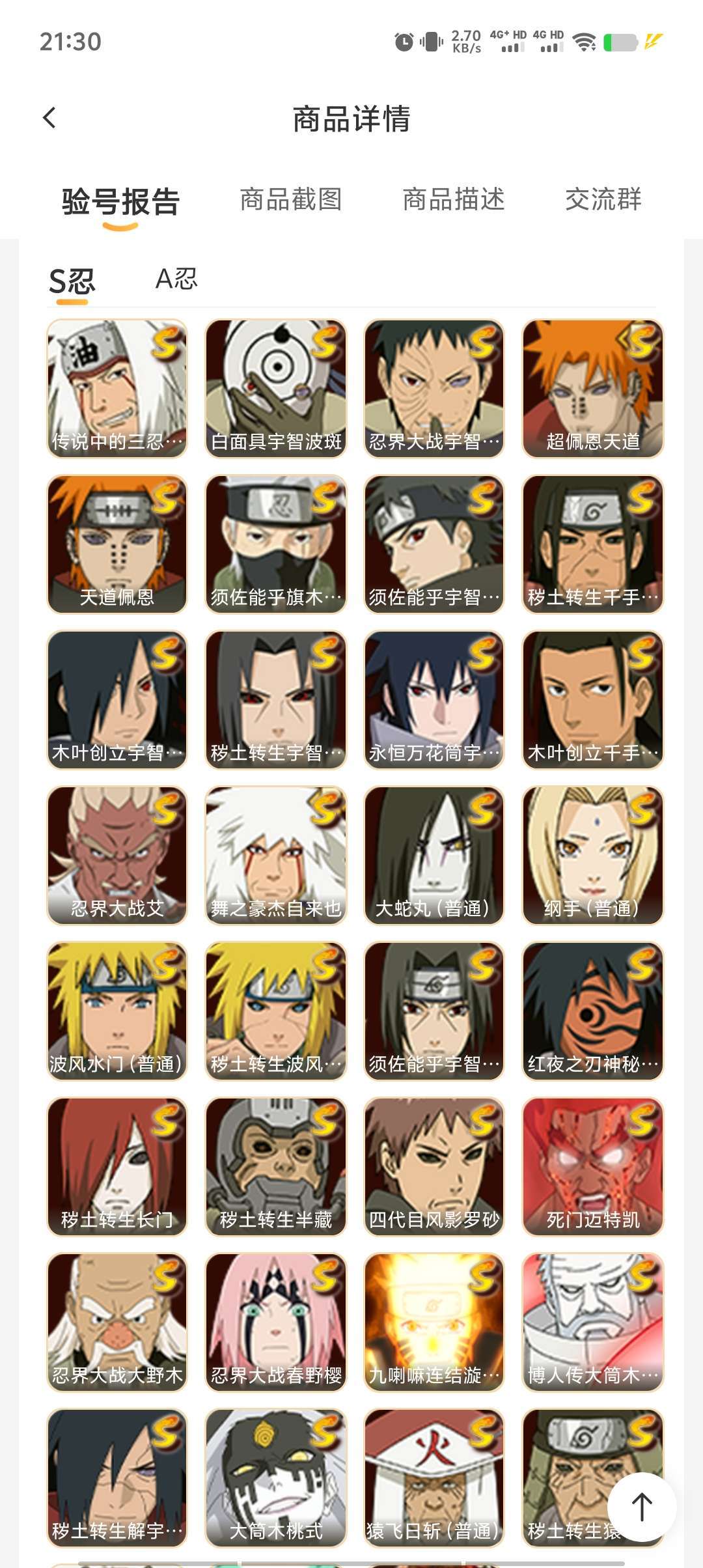Screen dimensions: 703x1568
Task: Tap the vibrate mode status icon
Action: [431, 42]
